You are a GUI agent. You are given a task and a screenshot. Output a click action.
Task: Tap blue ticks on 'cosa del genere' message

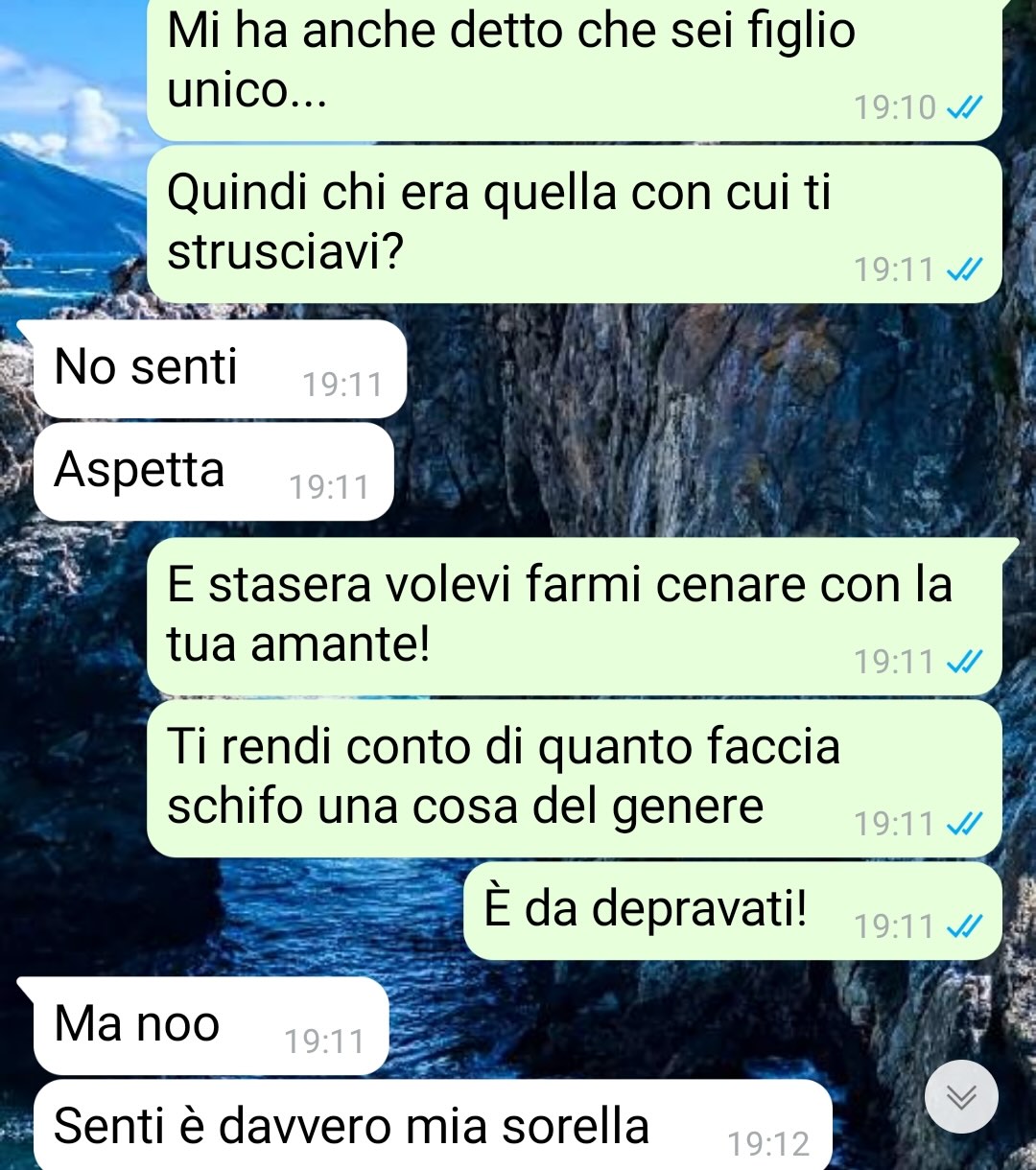[x=964, y=824]
